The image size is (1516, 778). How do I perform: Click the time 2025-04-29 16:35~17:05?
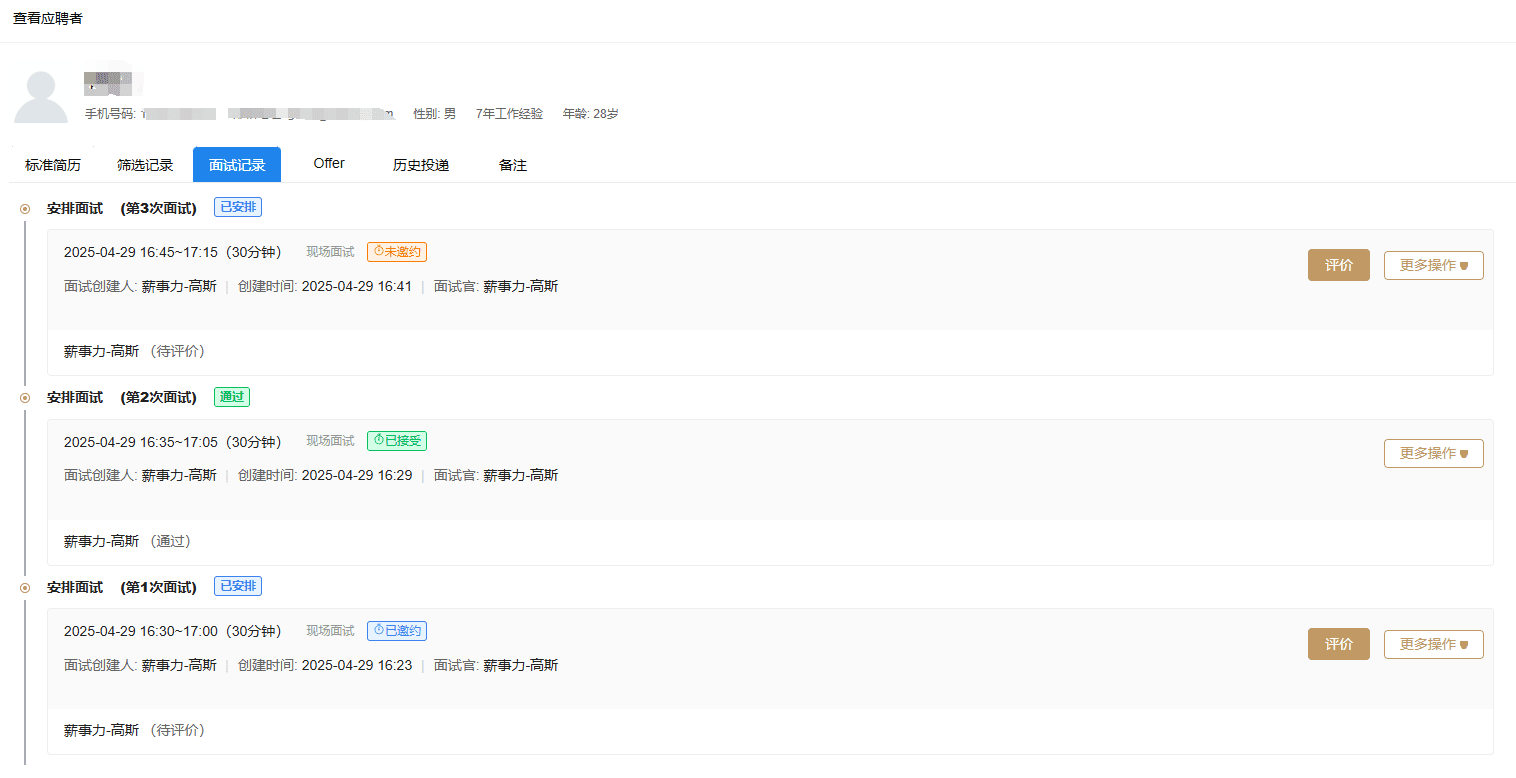(x=141, y=441)
